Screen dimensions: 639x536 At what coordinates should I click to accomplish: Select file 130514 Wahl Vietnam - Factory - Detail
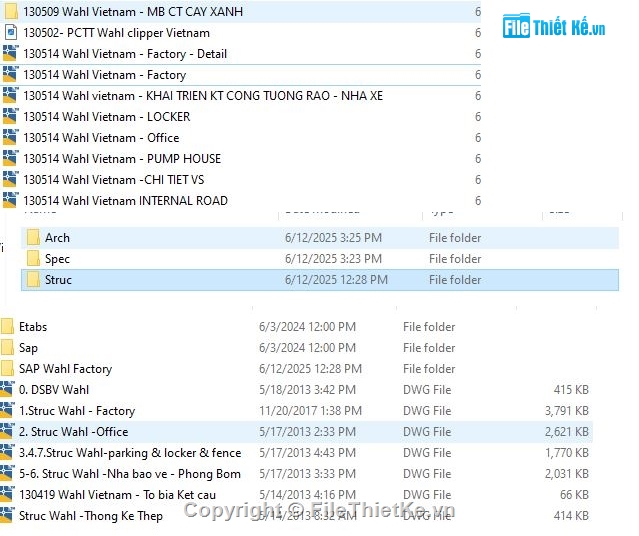tap(124, 54)
